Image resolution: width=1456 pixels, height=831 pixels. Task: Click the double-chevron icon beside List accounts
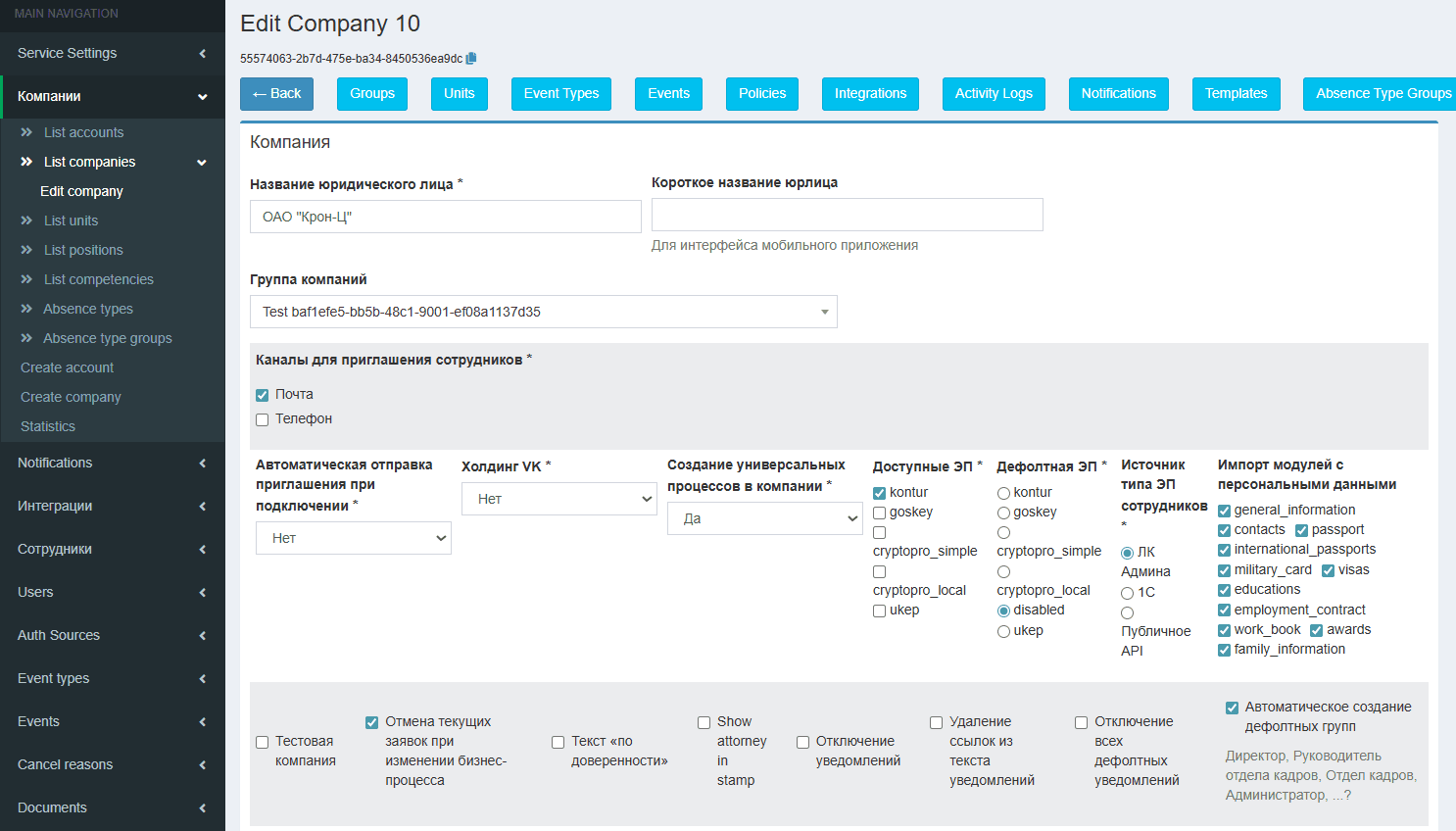tap(26, 132)
